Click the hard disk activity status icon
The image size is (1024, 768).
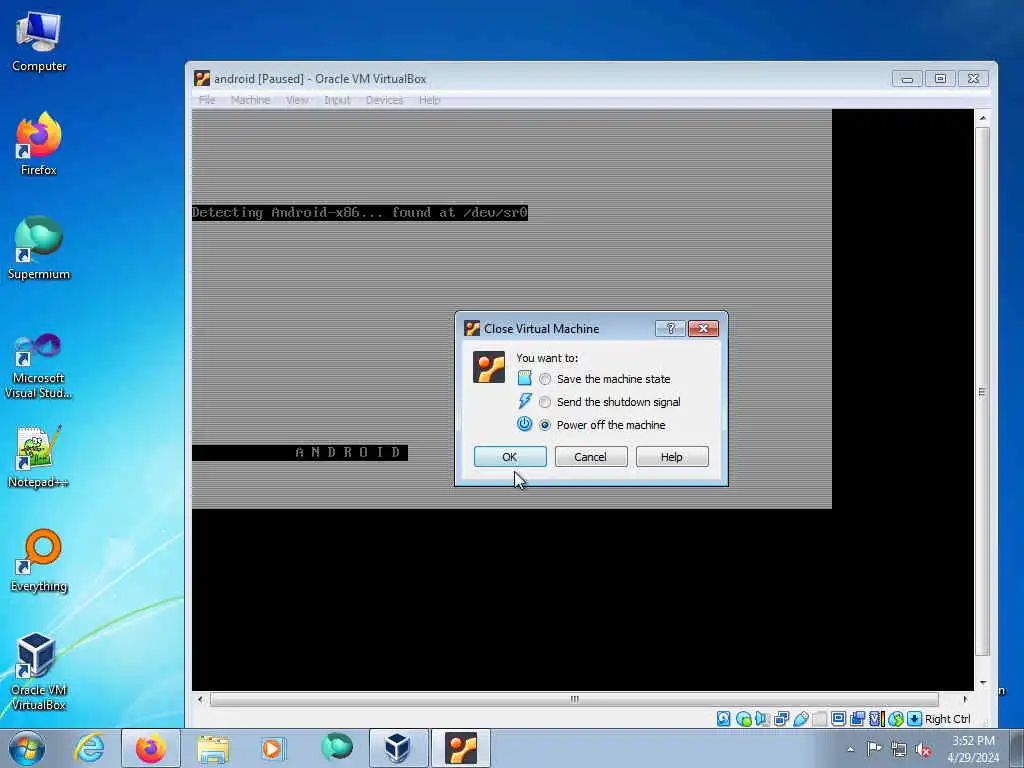pos(724,719)
